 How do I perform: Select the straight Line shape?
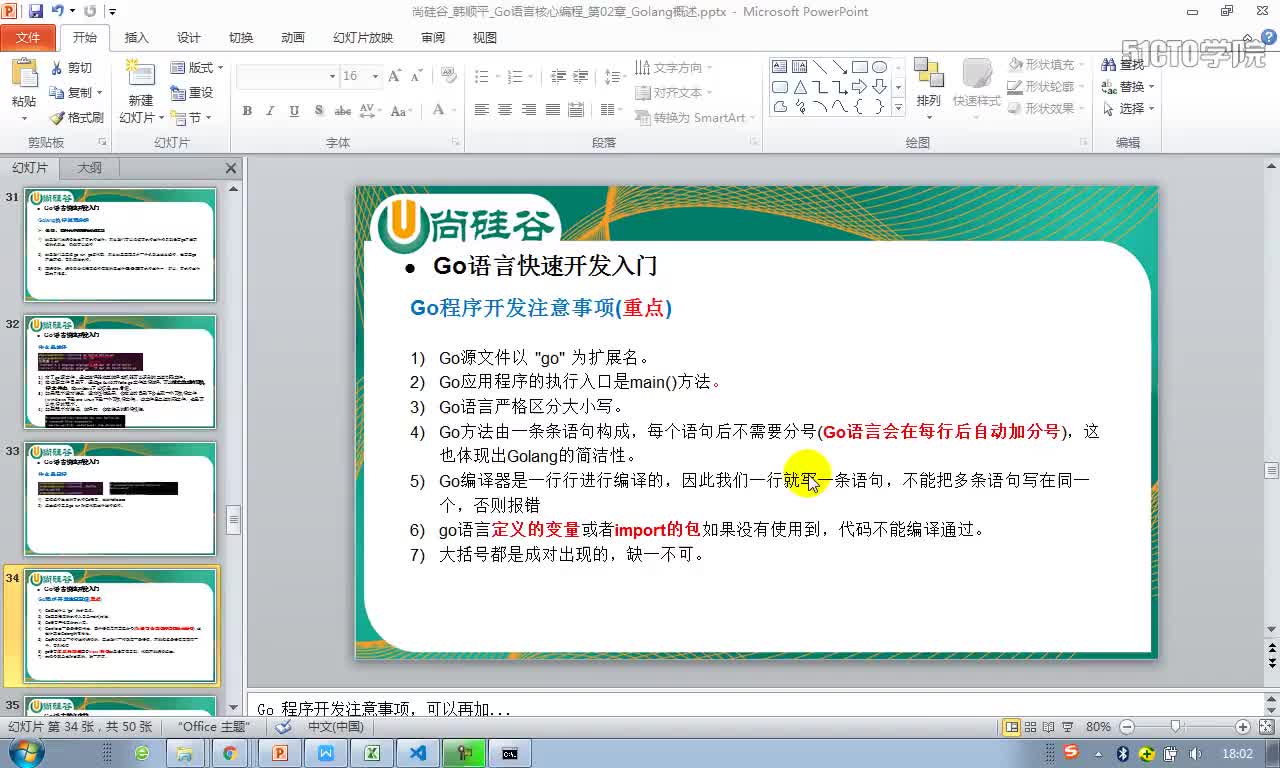click(820, 67)
